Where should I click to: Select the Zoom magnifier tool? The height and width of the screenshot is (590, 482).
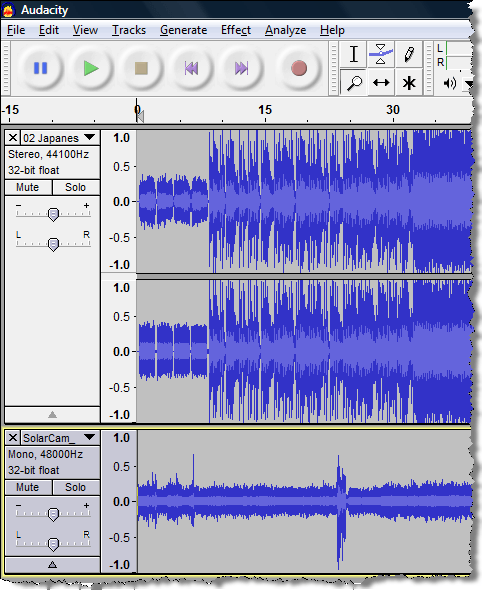click(353, 82)
